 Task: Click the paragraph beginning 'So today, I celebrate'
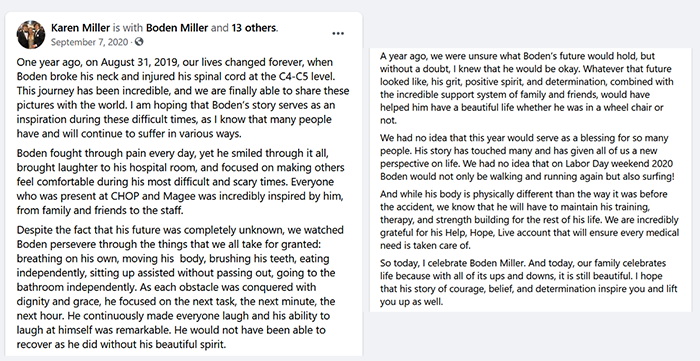coord(529,282)
